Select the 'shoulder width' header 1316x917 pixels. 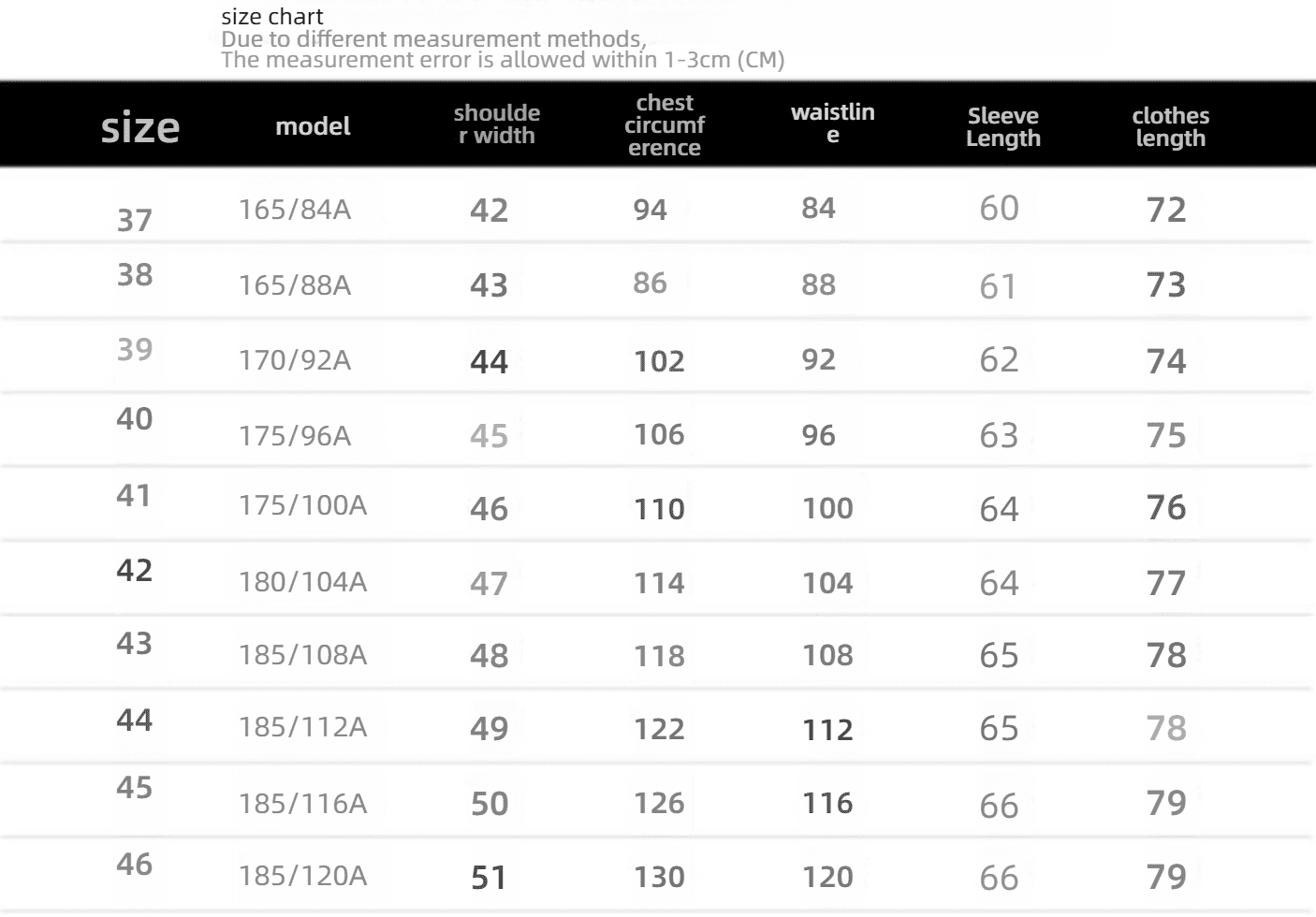[x=497, y=124]
